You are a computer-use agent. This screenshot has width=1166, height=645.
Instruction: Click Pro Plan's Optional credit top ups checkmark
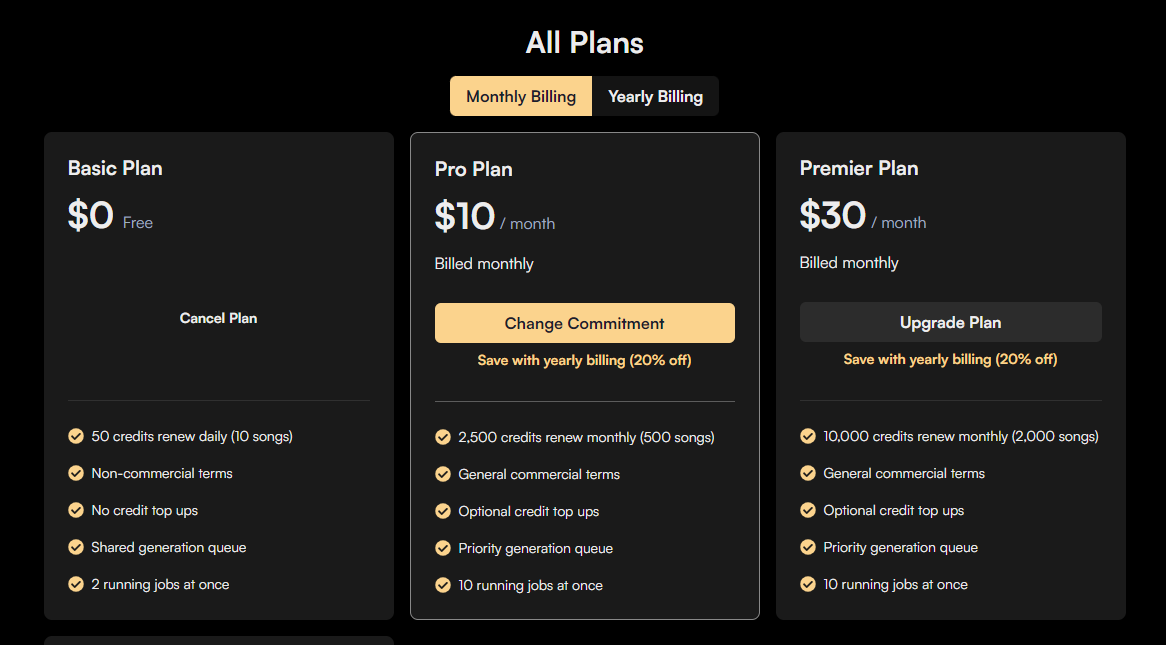point(442,511)
